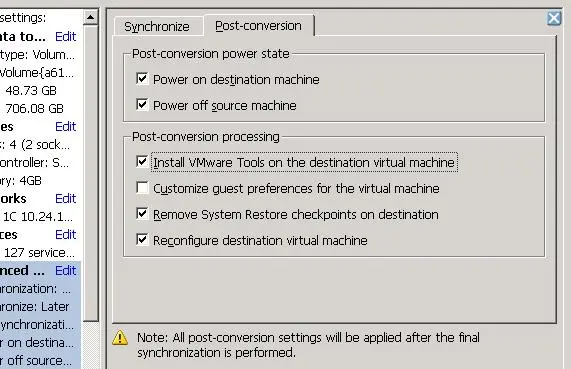Edit the Networks settings
Viewport: 571px width, 369px height.
(66, 199)
